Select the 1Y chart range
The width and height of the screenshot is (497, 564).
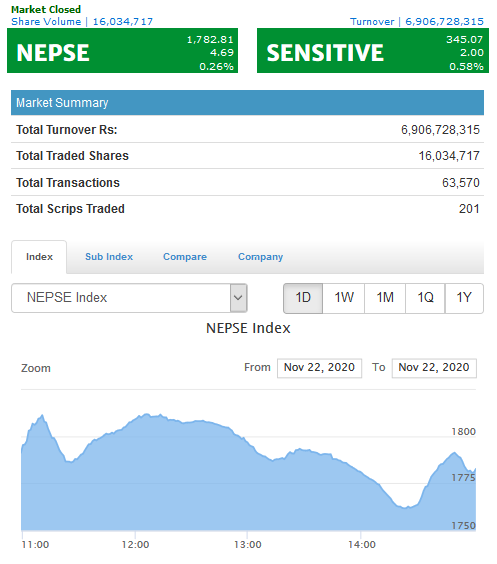point(464,298)
